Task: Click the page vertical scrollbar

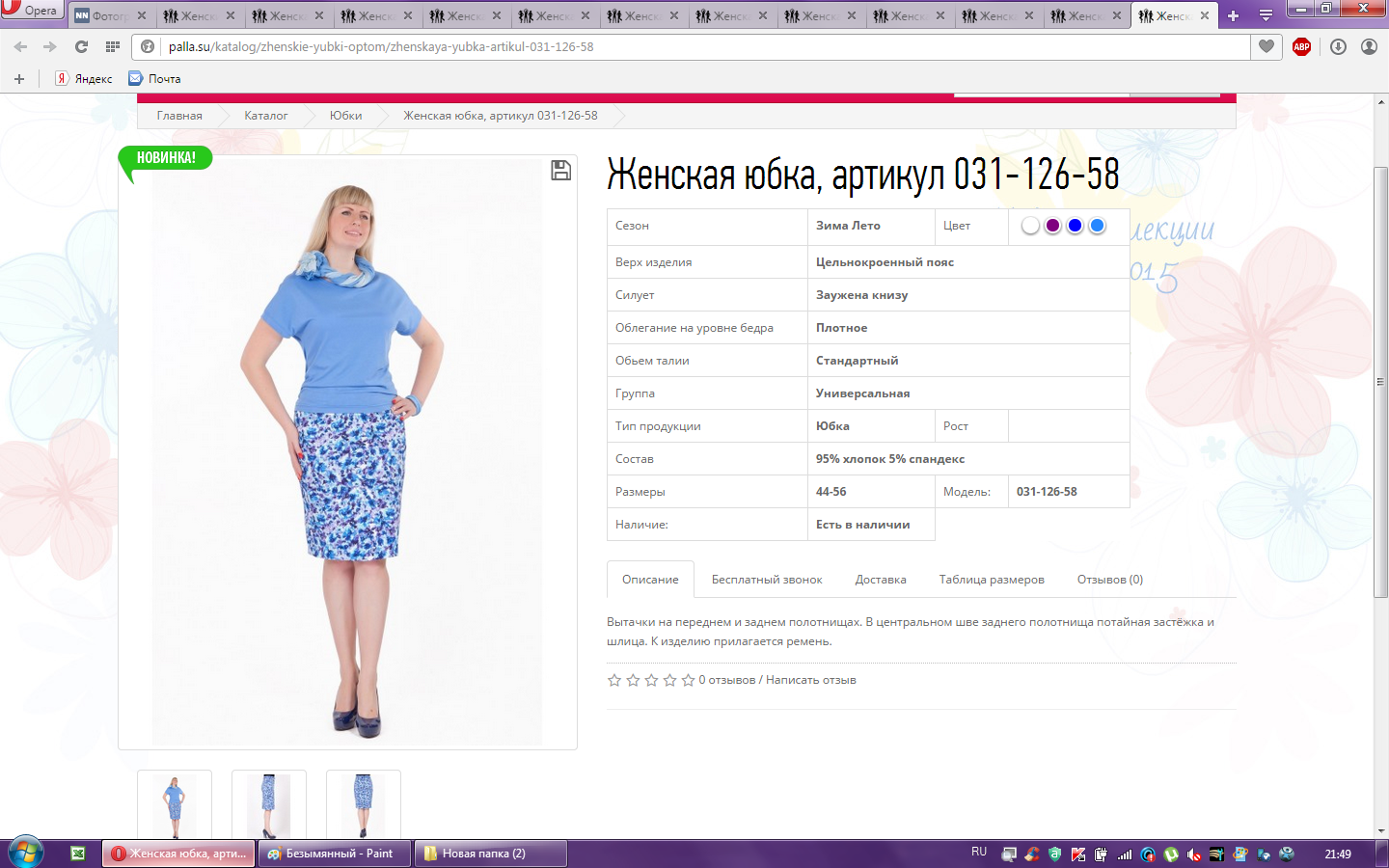Action: click(1381, 382)
